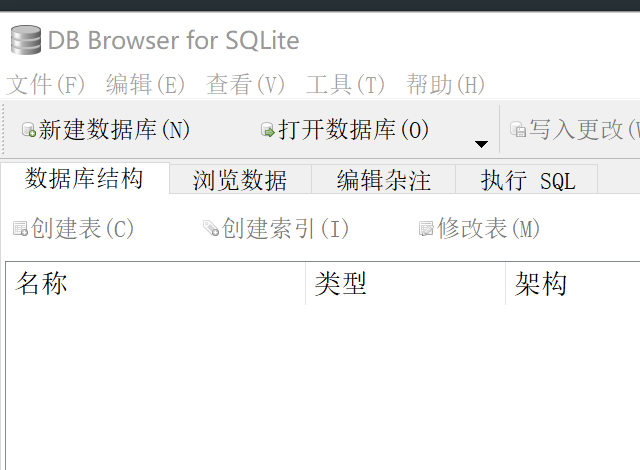Click the 打开数据库 (Open Database) icon
Image resolution: width=640 pixels, height=470 pixels.
coord(267,130)
